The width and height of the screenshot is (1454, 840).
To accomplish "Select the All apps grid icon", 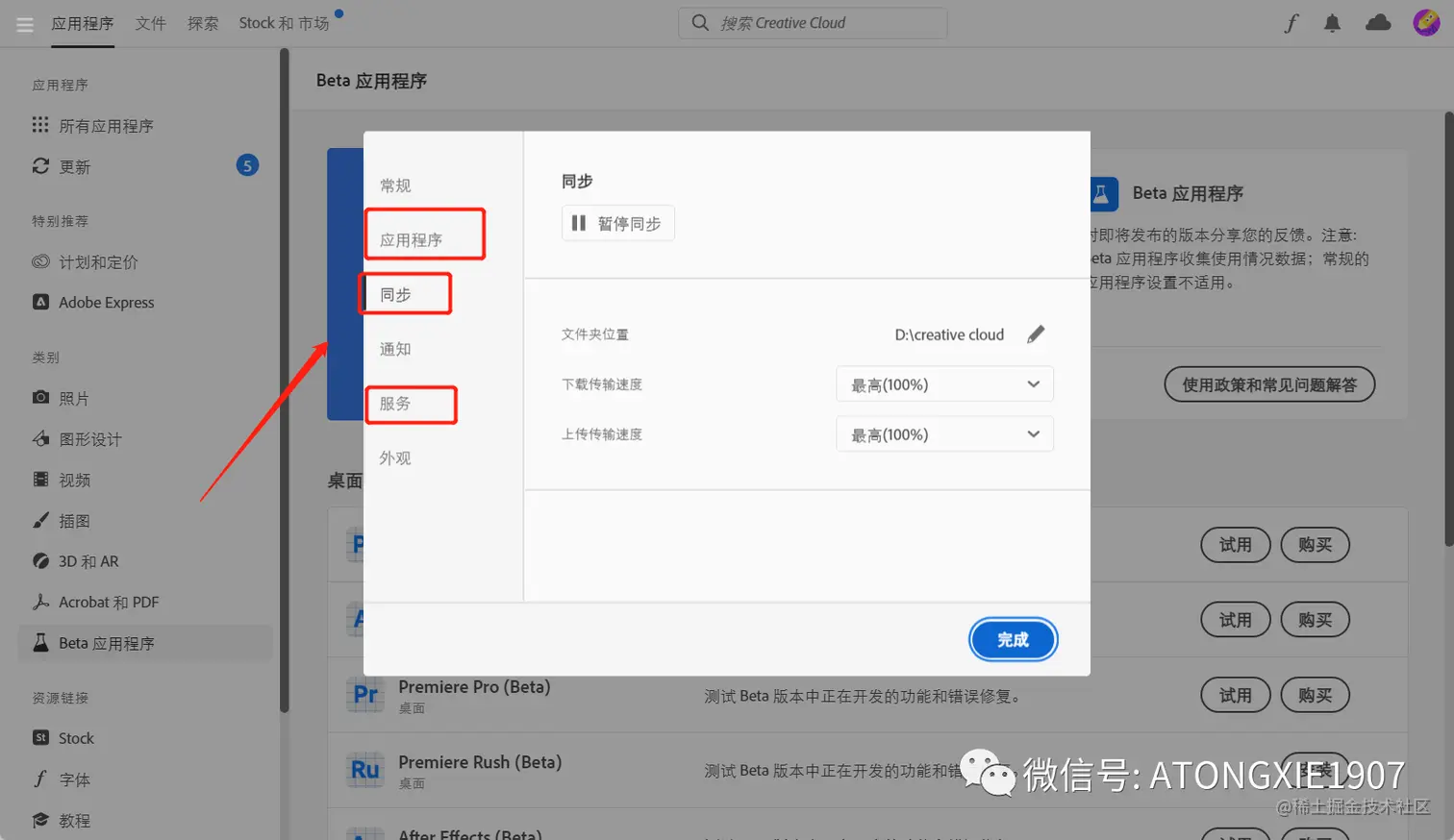I will click(x=40, y=125).
